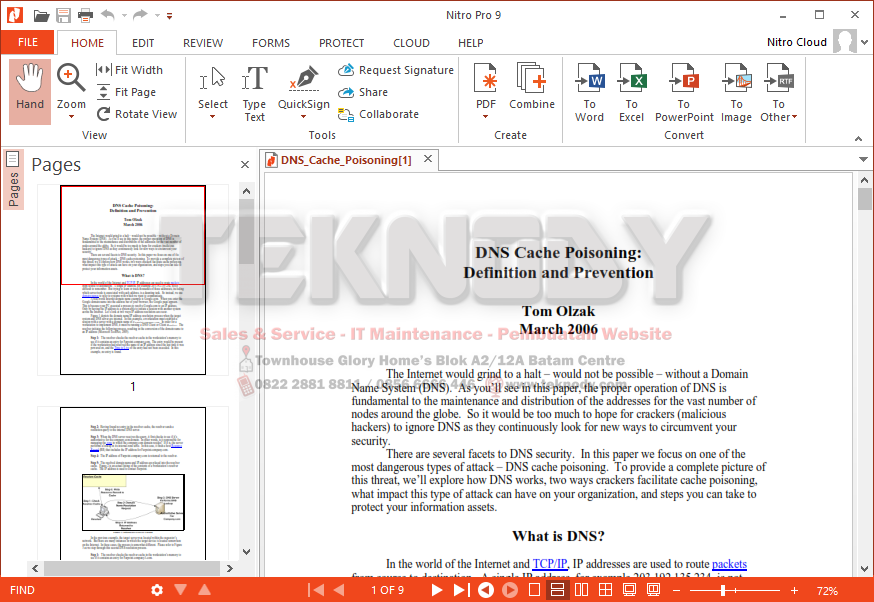This screenshot has width=874, height=602.
Task: Activate the Type Text tool
Action: pos(254,93)
